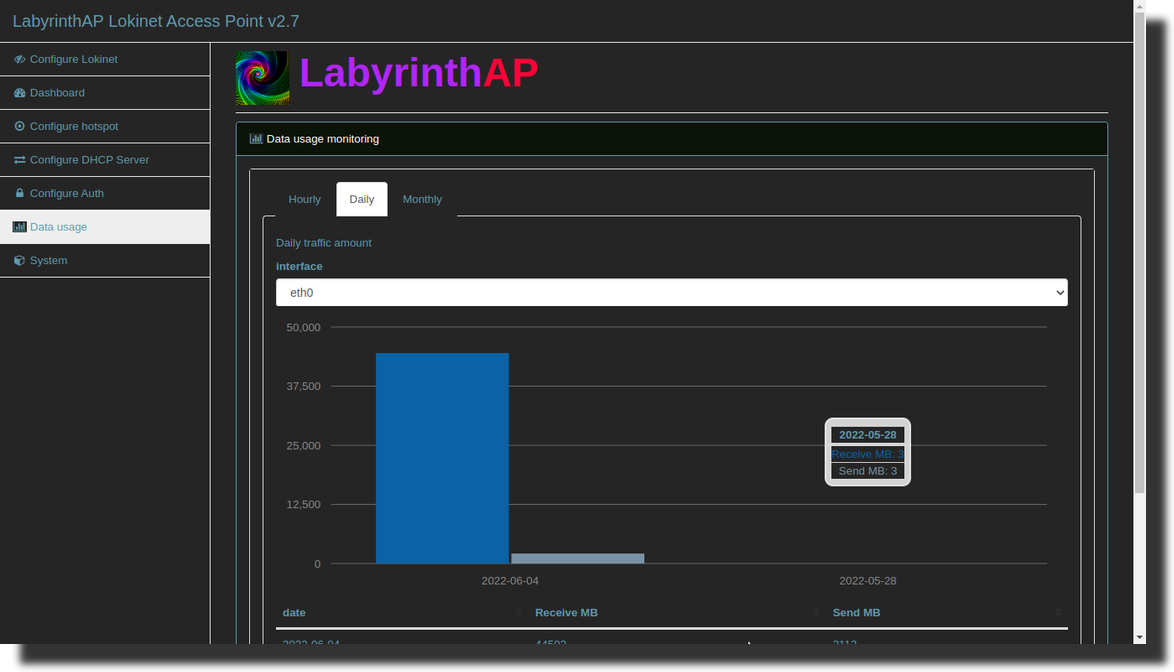
Task: Switch to the Monthly tab
Action: pyautogui.click(x=422, y=199)
